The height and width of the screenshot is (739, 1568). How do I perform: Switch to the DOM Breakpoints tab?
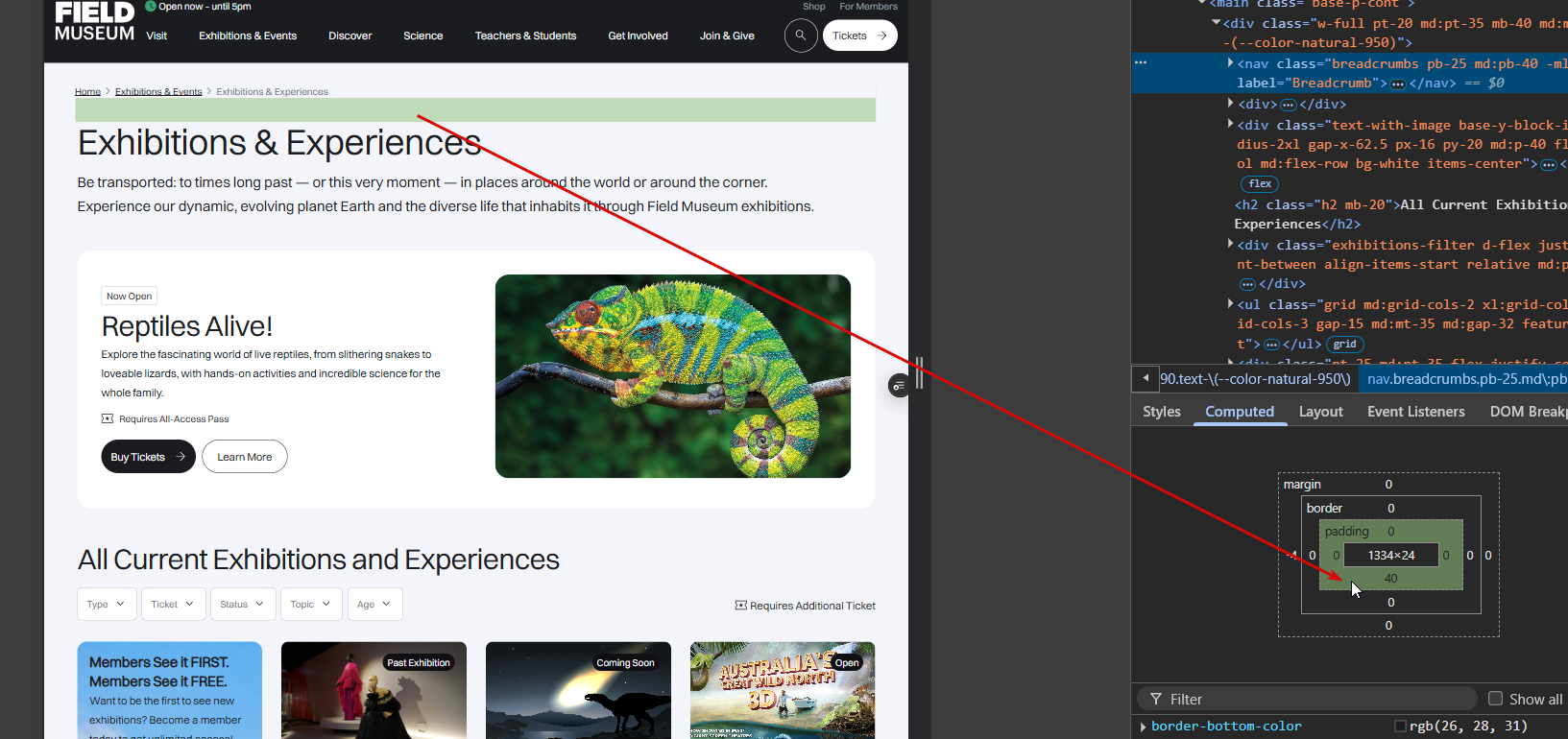[1529, 412]
